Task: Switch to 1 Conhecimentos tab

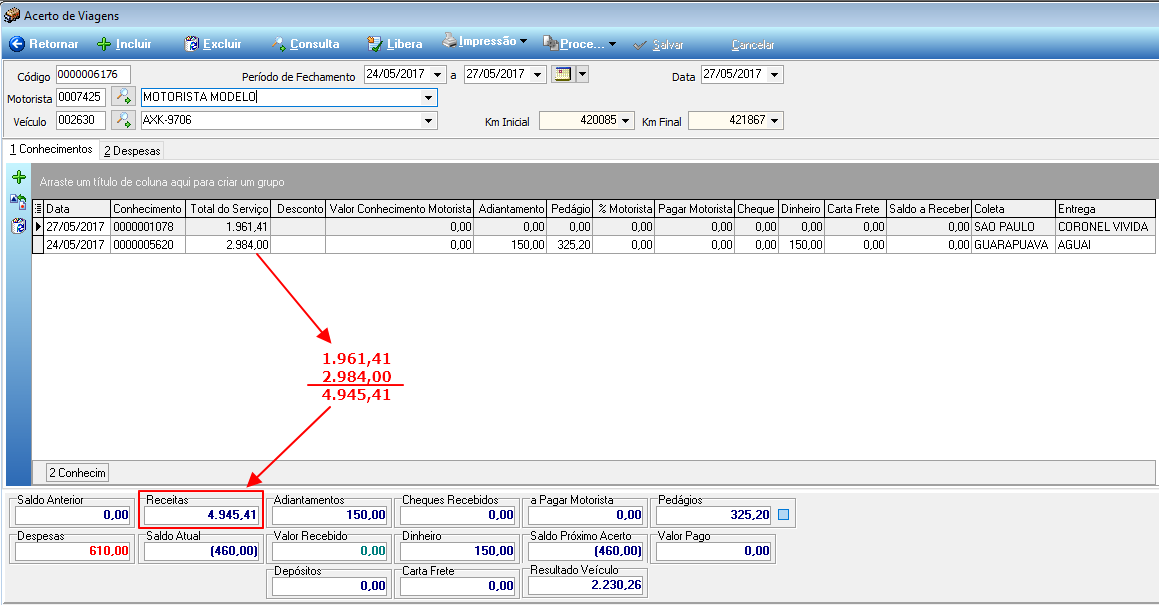Action: pos(51,149)
